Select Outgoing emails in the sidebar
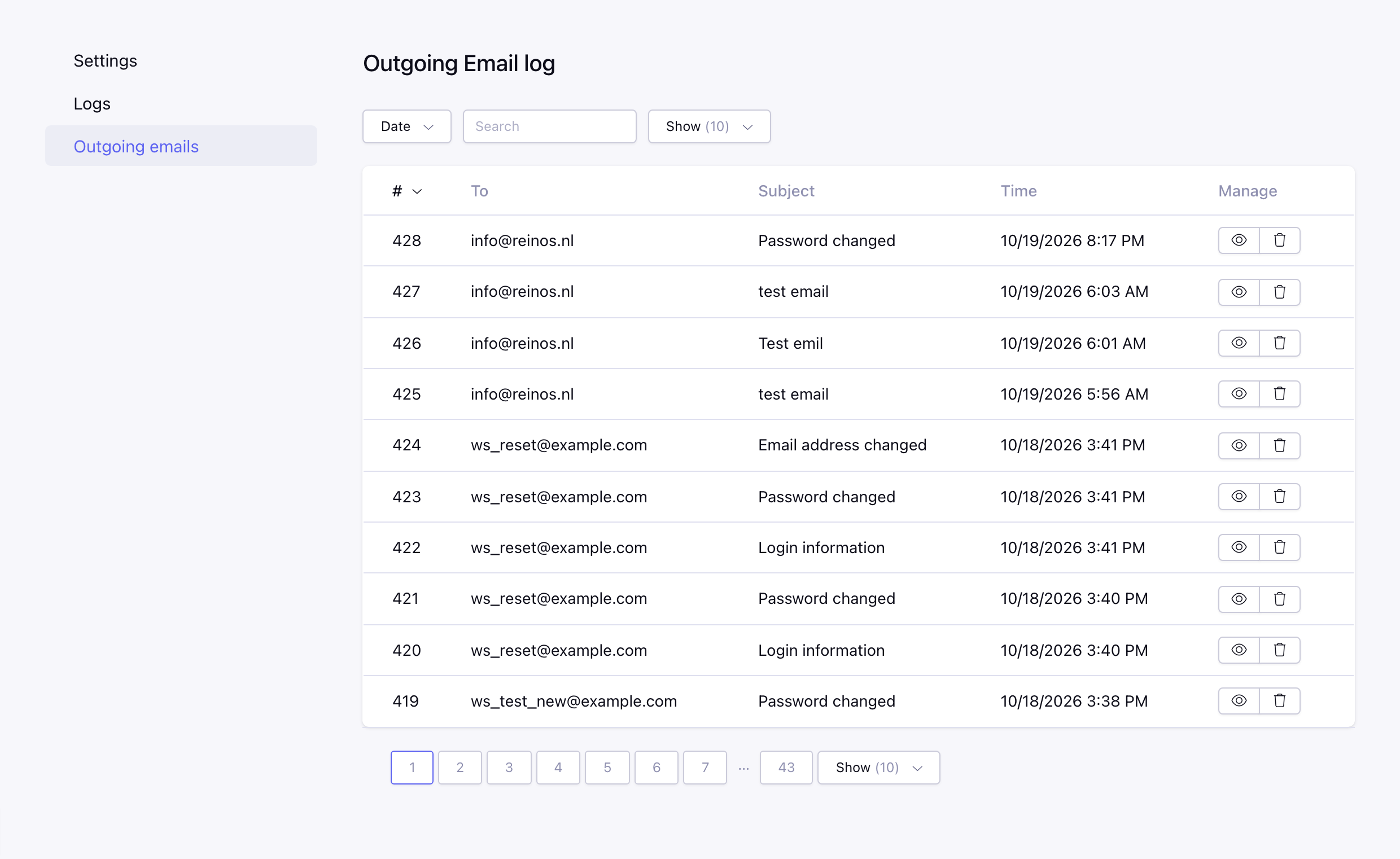 coord(181,146)
